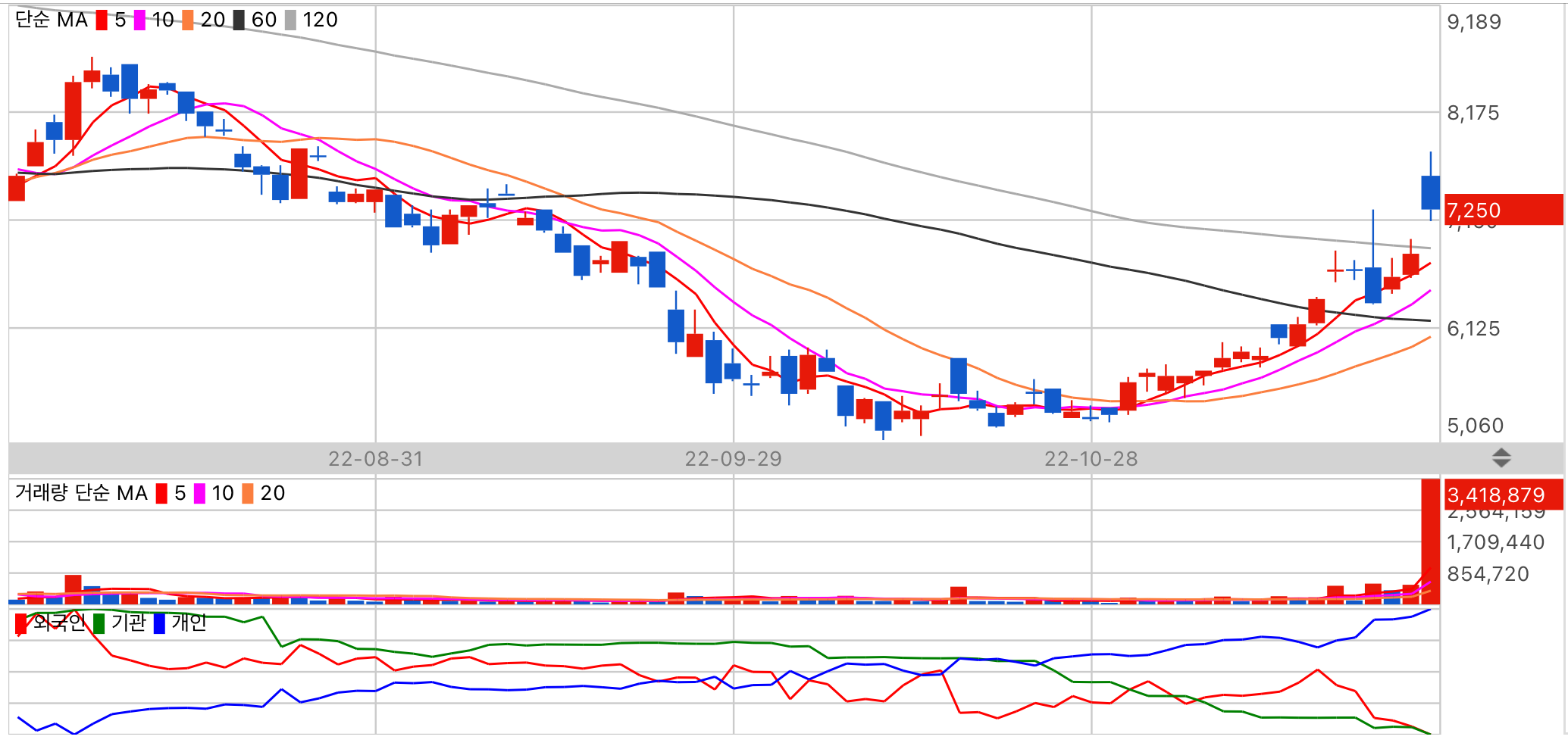Click the 기관 investor legend text
Viewport: 1568px width, 746px height.
[x=129, y=623]
